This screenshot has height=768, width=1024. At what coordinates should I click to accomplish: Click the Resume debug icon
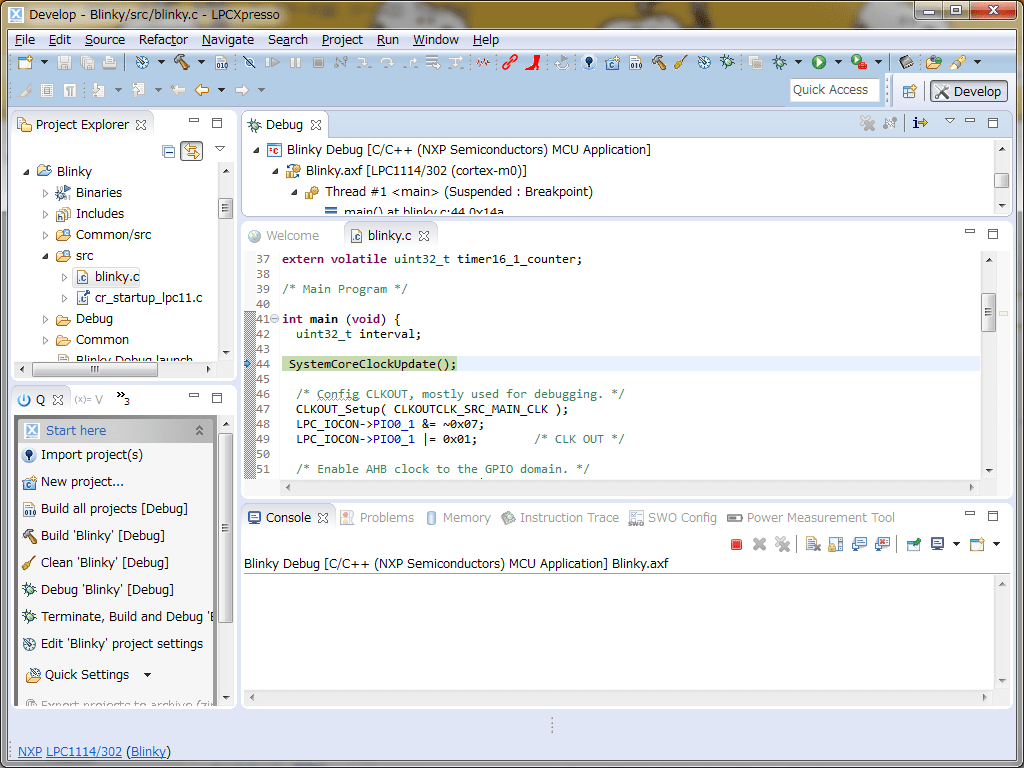click(x=272, y=62)
